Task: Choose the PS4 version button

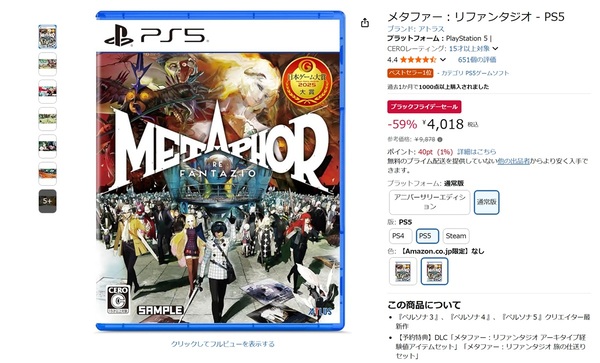Action: 400,236
